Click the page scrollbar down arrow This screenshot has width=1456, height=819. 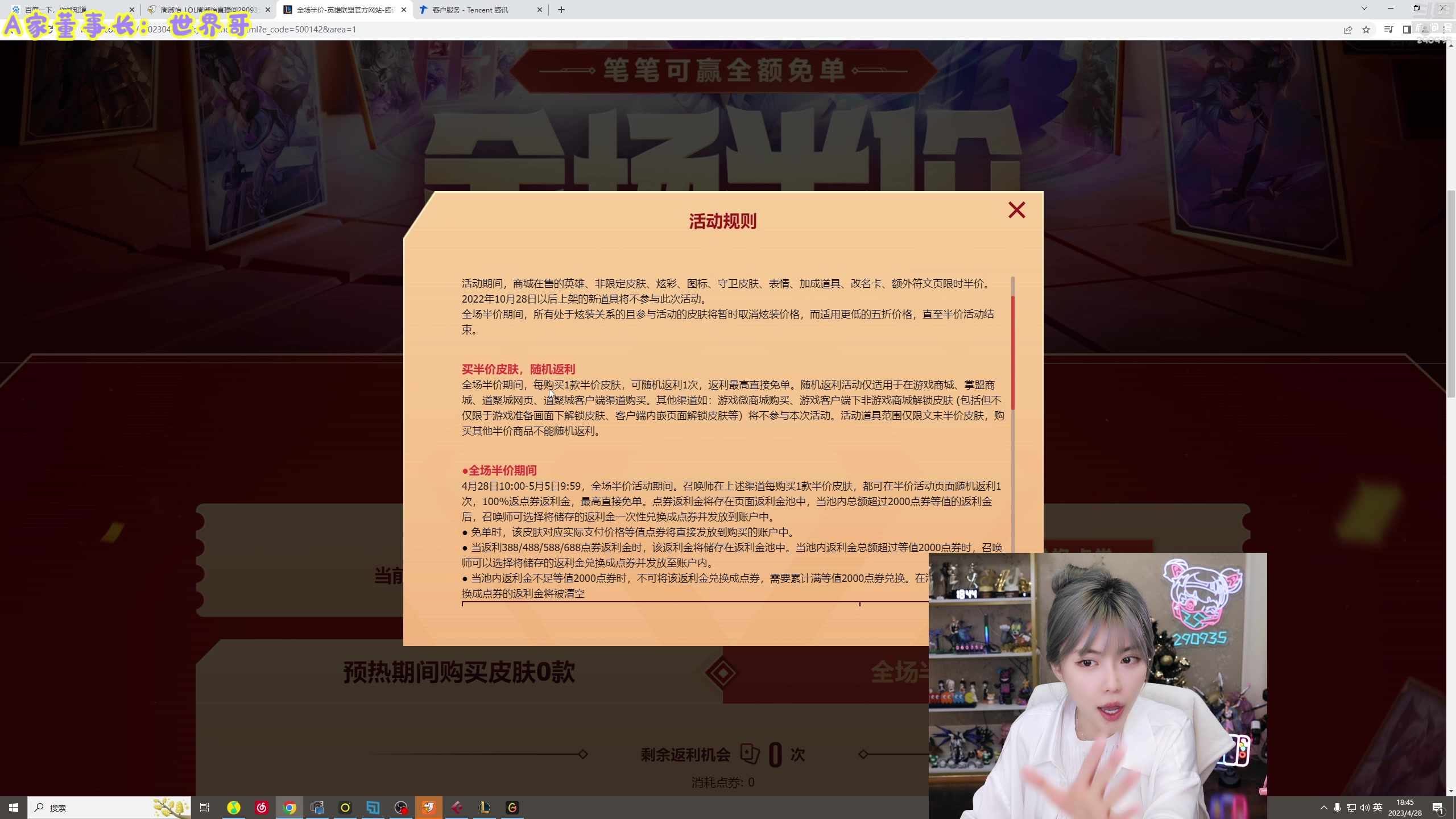1451,791
